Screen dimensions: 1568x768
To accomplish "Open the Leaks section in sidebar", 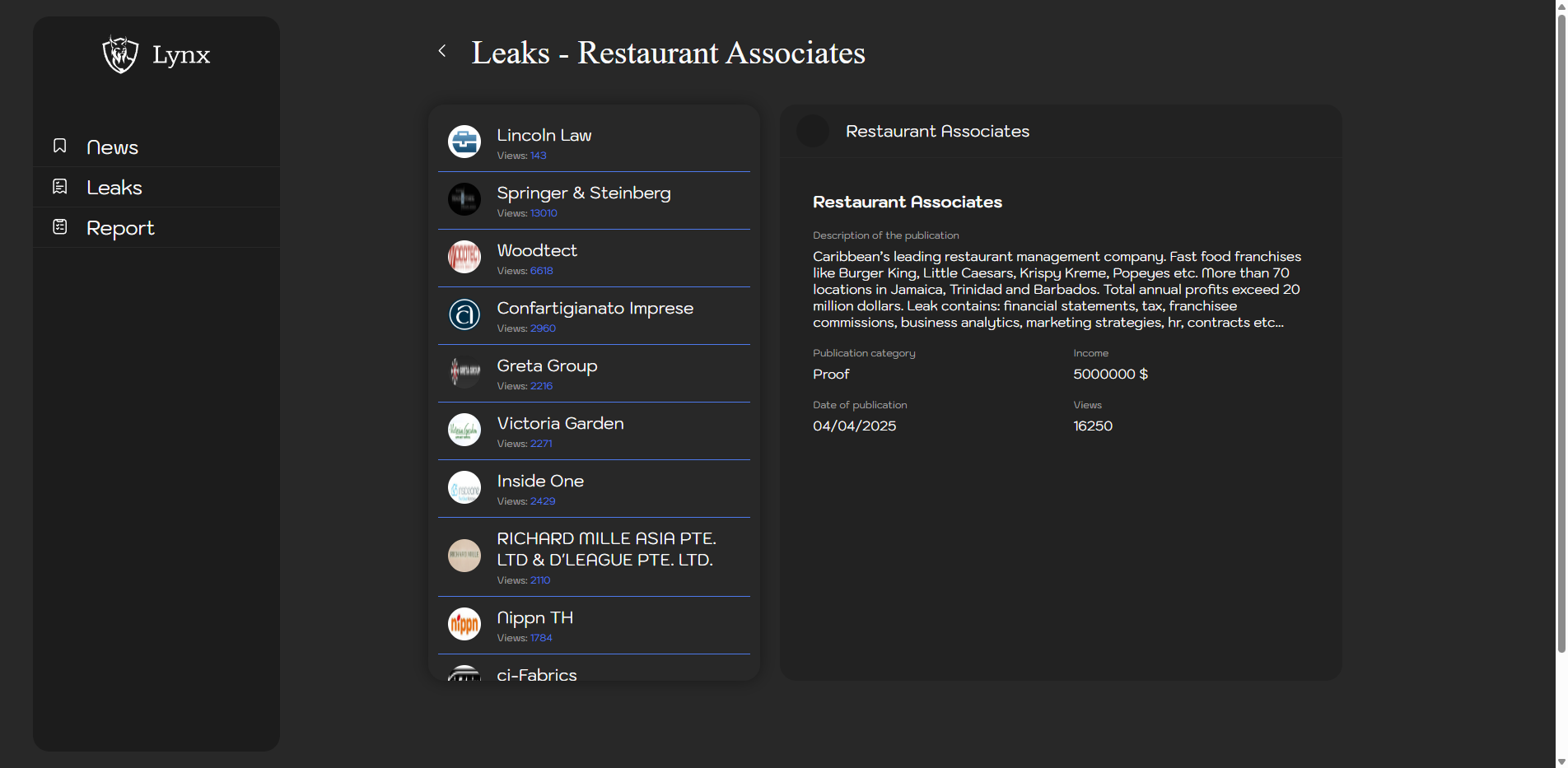I will pos(114,188).
